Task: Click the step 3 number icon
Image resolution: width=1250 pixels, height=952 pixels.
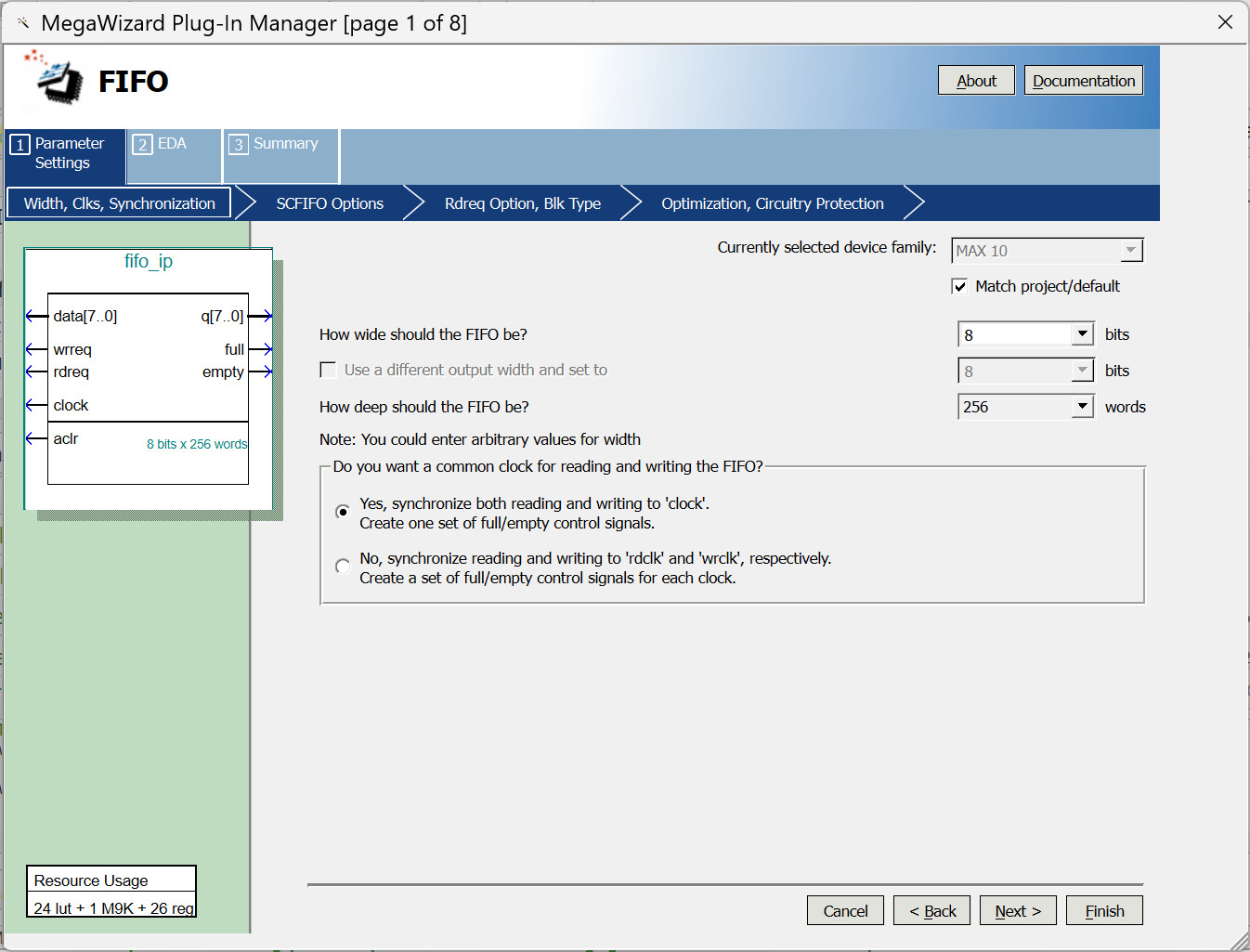Action: [x=239, y=145]
